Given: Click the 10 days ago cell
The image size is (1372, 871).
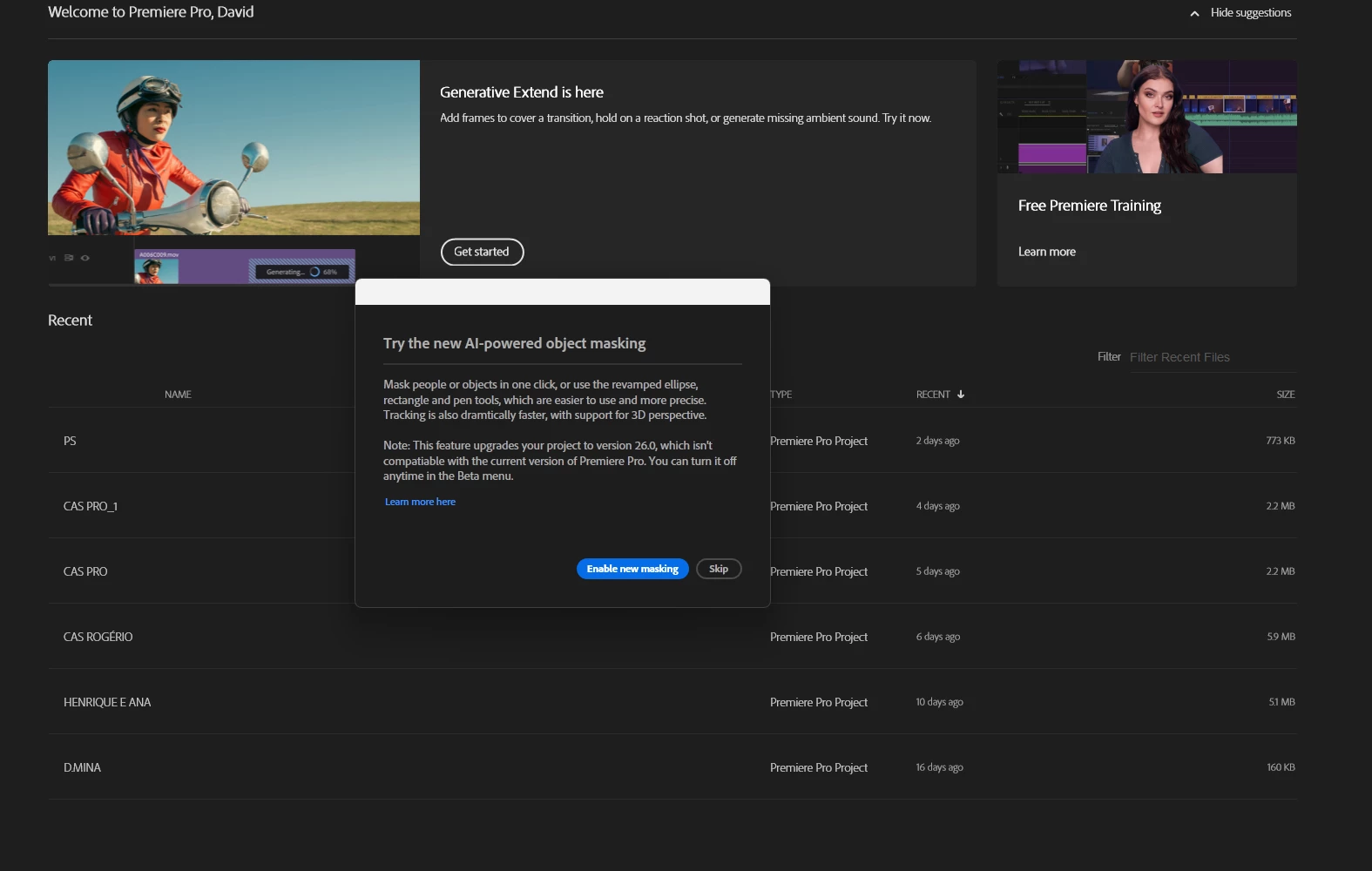Looking at the screenshot, I should click(x=939, y=702).
